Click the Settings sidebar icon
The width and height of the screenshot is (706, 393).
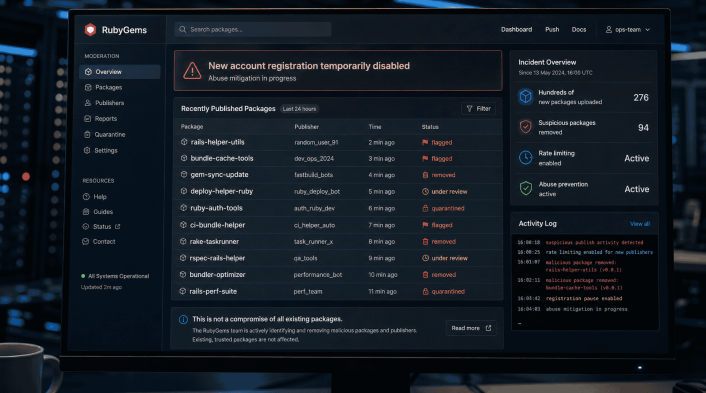(87, 150)
